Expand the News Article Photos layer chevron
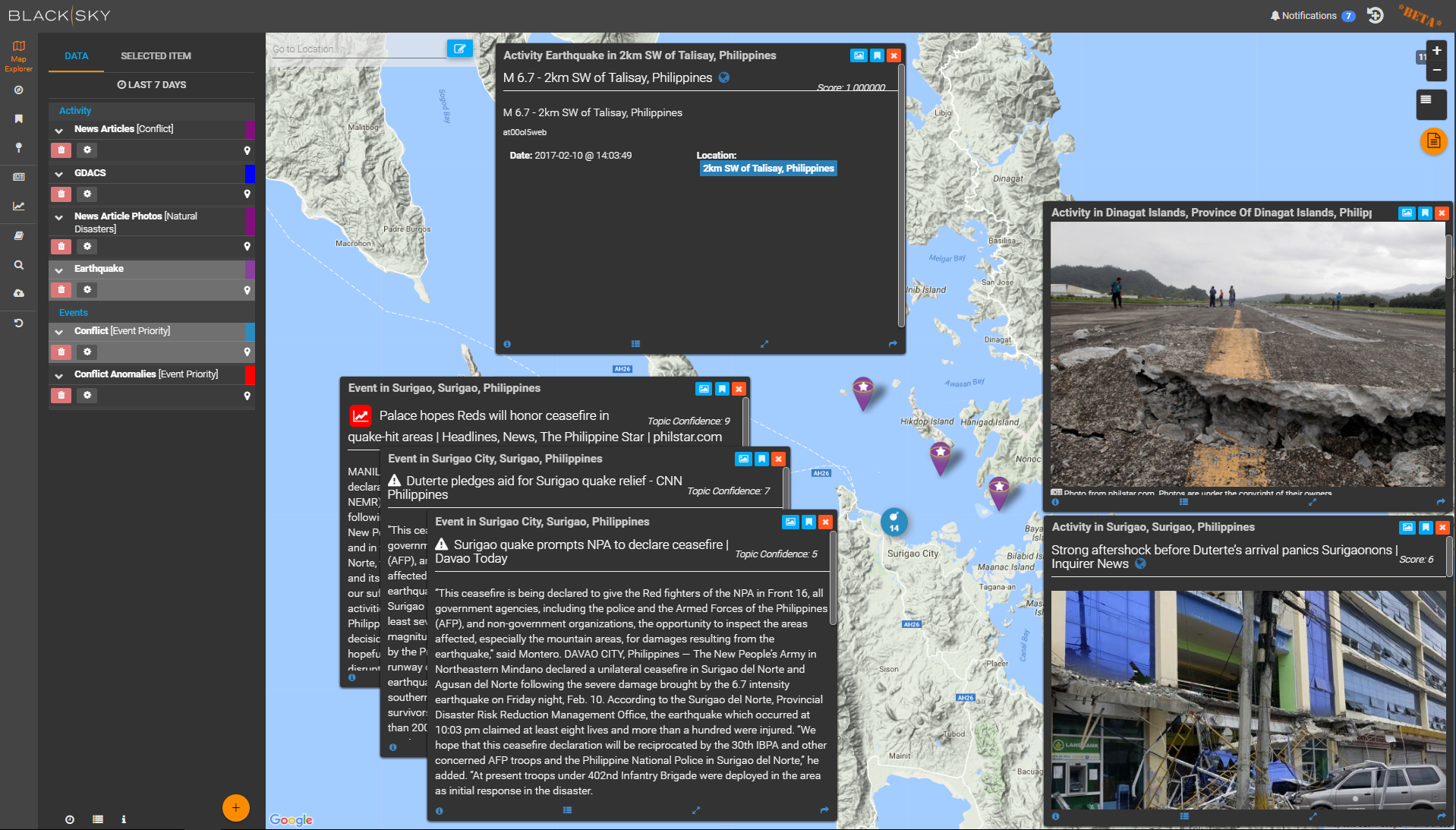Viewport: 1456px width, 830px height. click(59, 217)
